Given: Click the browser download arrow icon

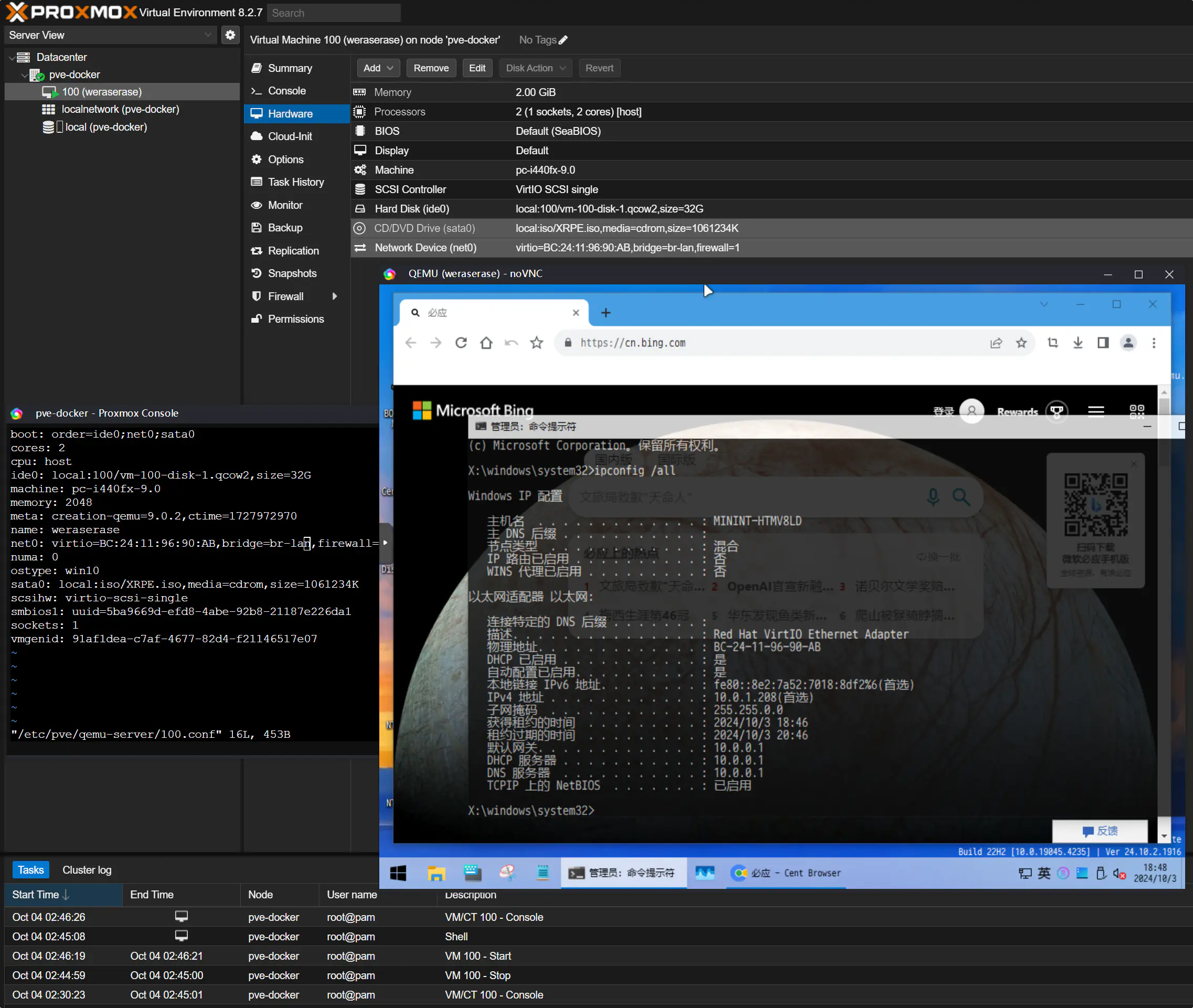Looking at the screenshot, I should (x=1078, y=343).
